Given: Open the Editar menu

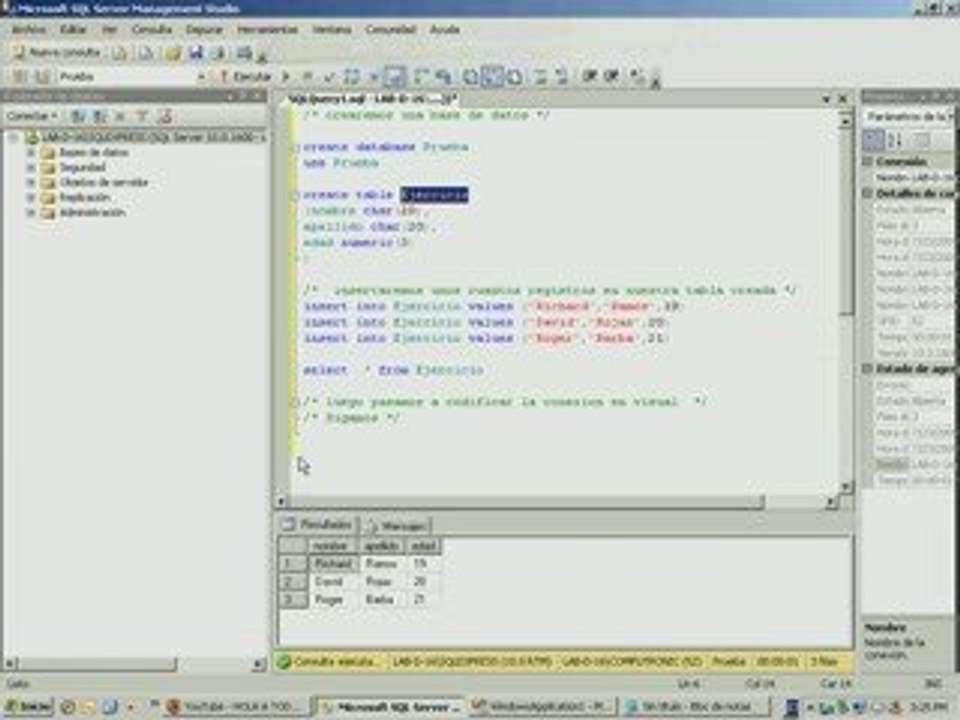Looking at the screenshot, I should (73, 29).
